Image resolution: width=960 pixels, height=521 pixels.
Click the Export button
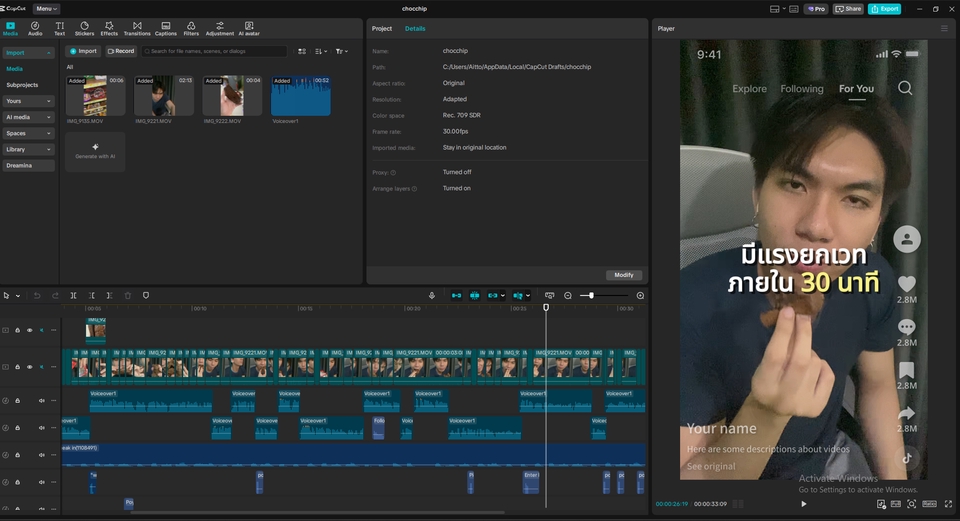coord(884,9)
